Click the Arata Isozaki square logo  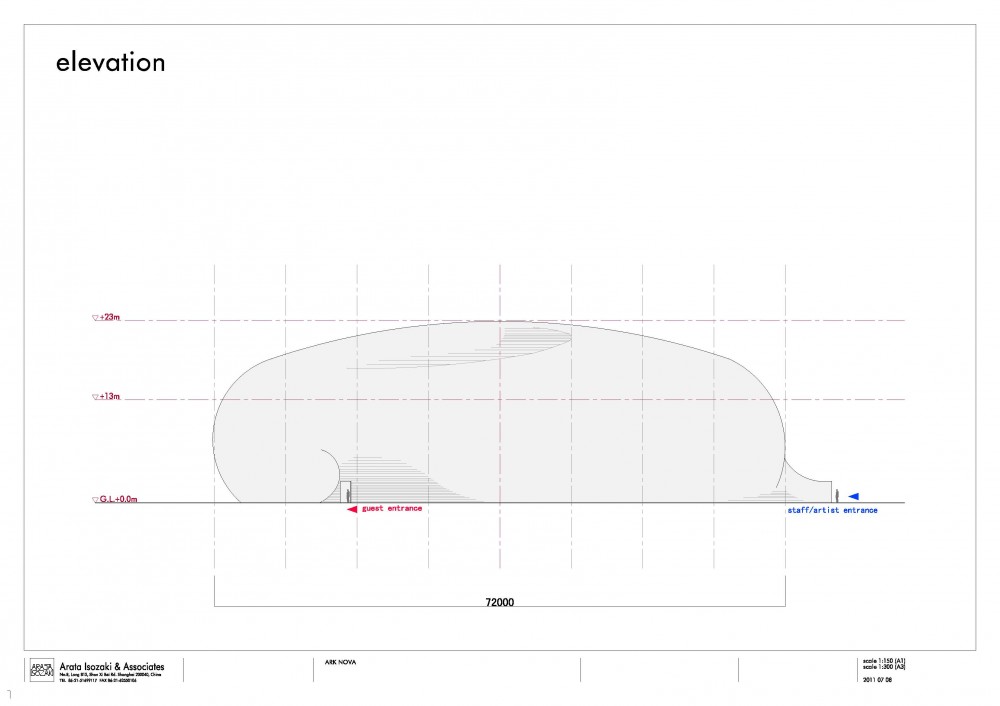[42, 670]
